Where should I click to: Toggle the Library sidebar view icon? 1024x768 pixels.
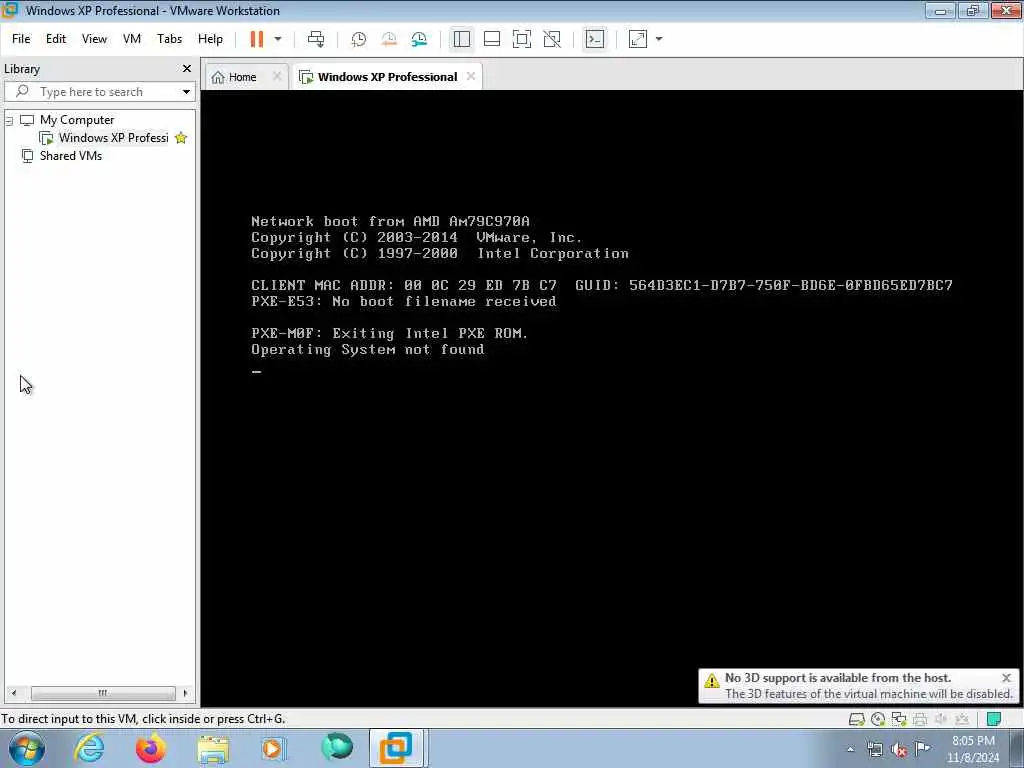462,39
